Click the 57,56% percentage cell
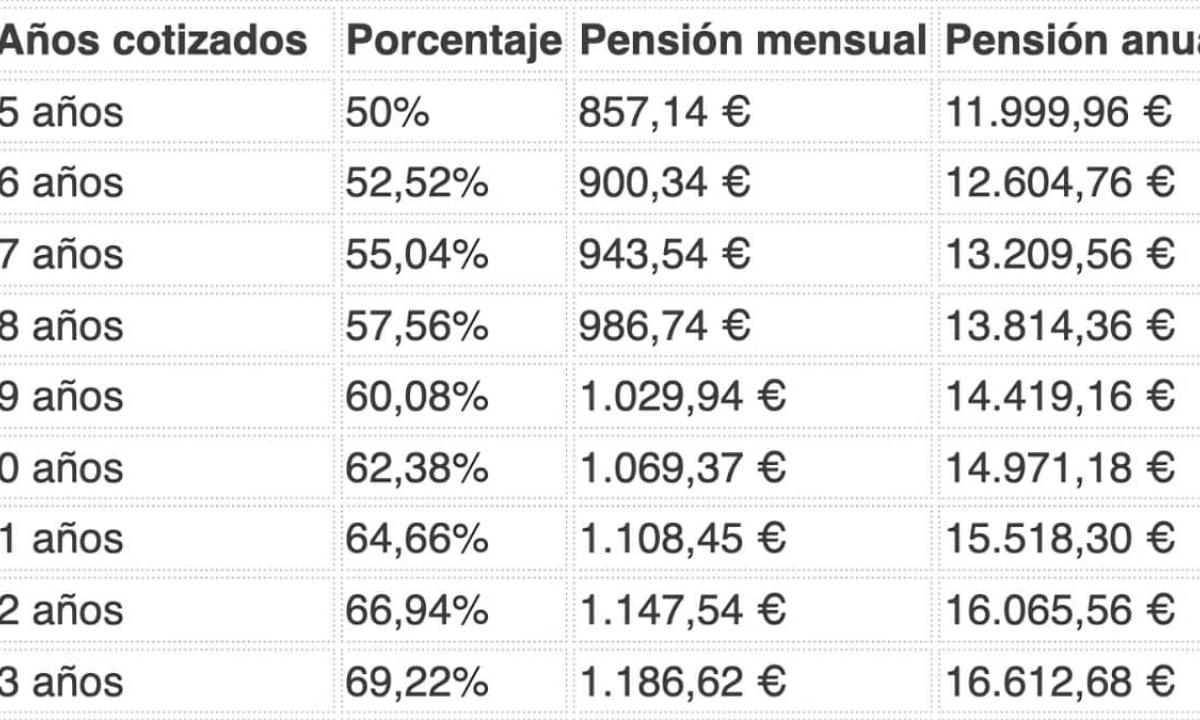The image size is (1200, 720). 417,326
